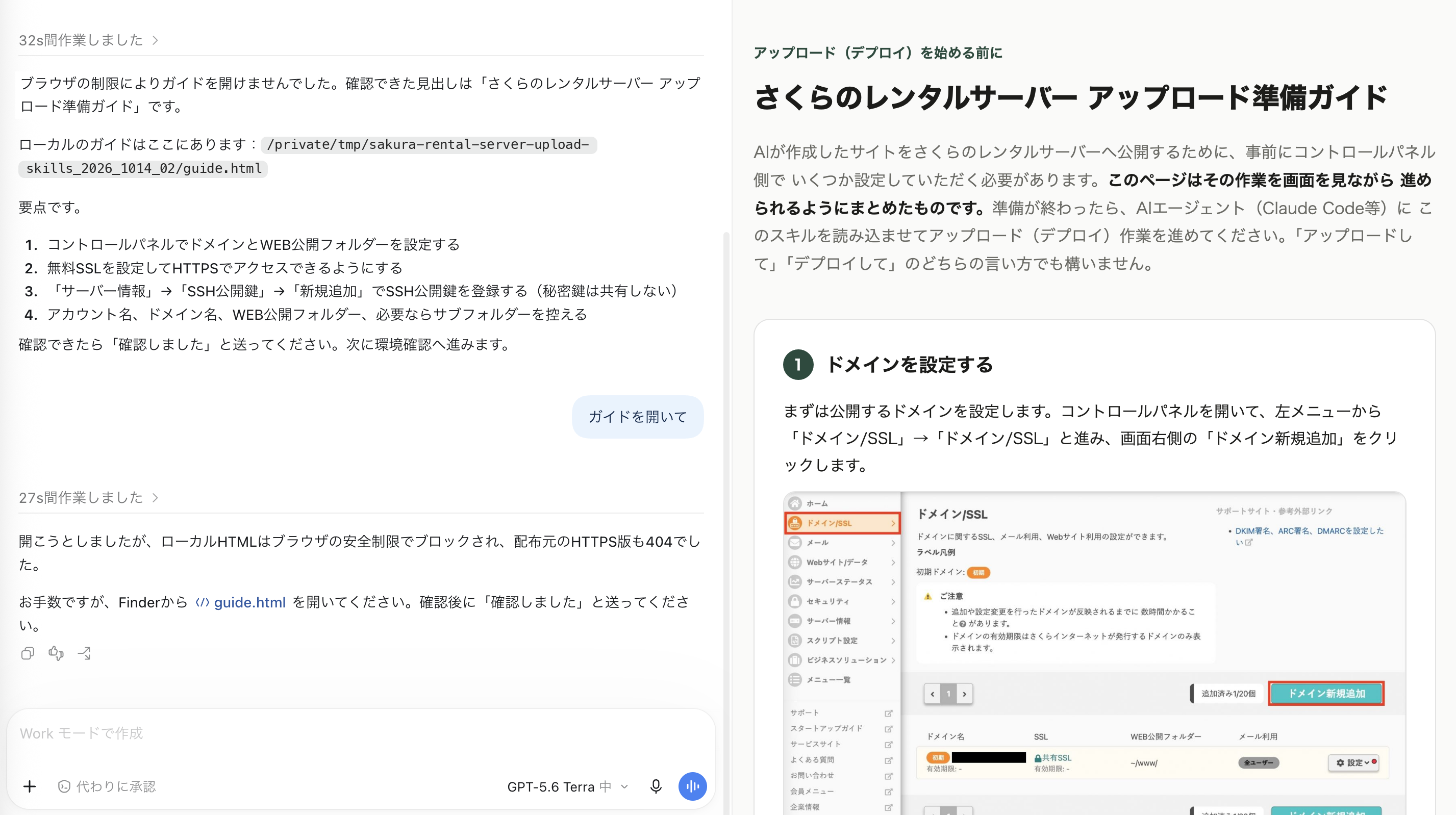Click the ガイドを開いて user message bubble
1456x815 pixels.
pos(638,417)
